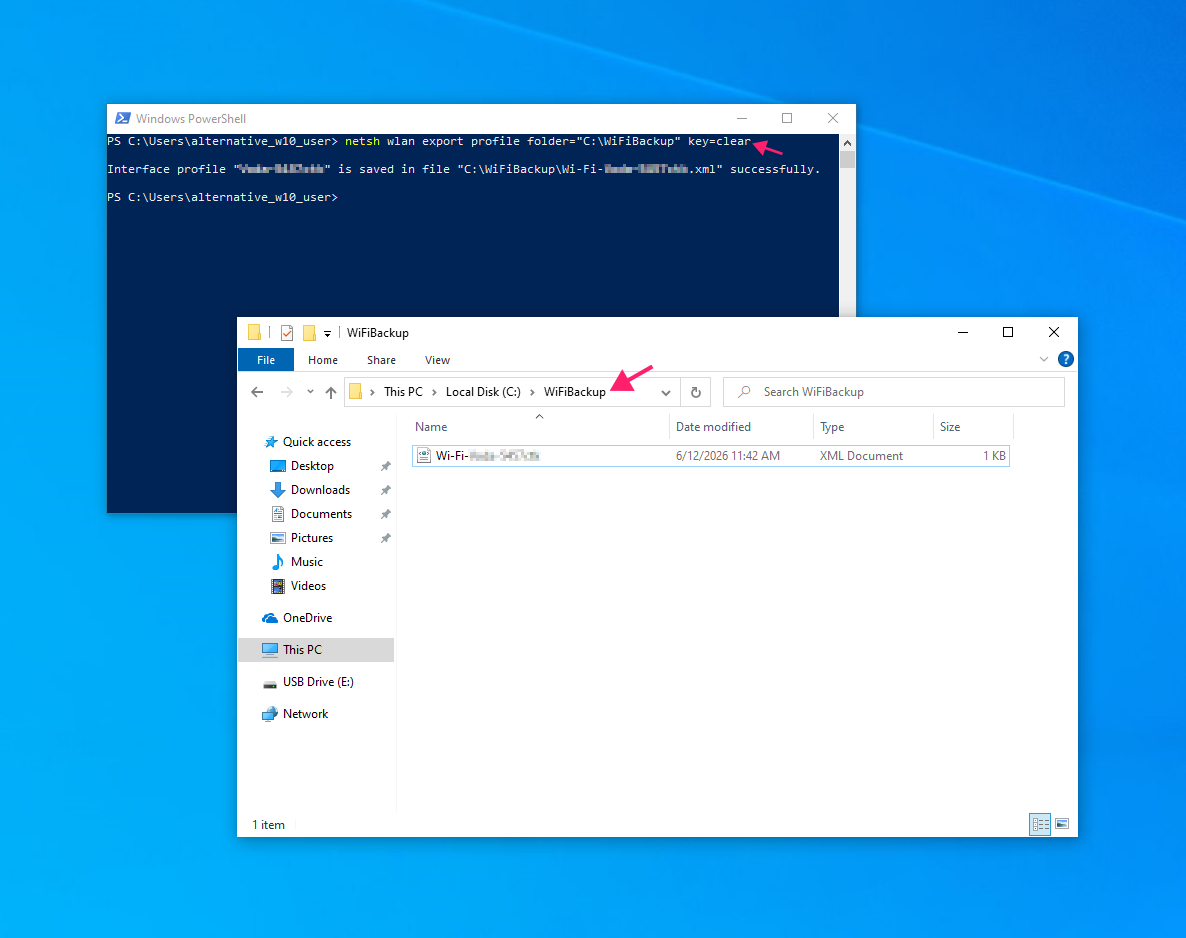Screen dimensions: 1186x938
Task: Click the Search WiFiBackup field
Action: point(894,392)
